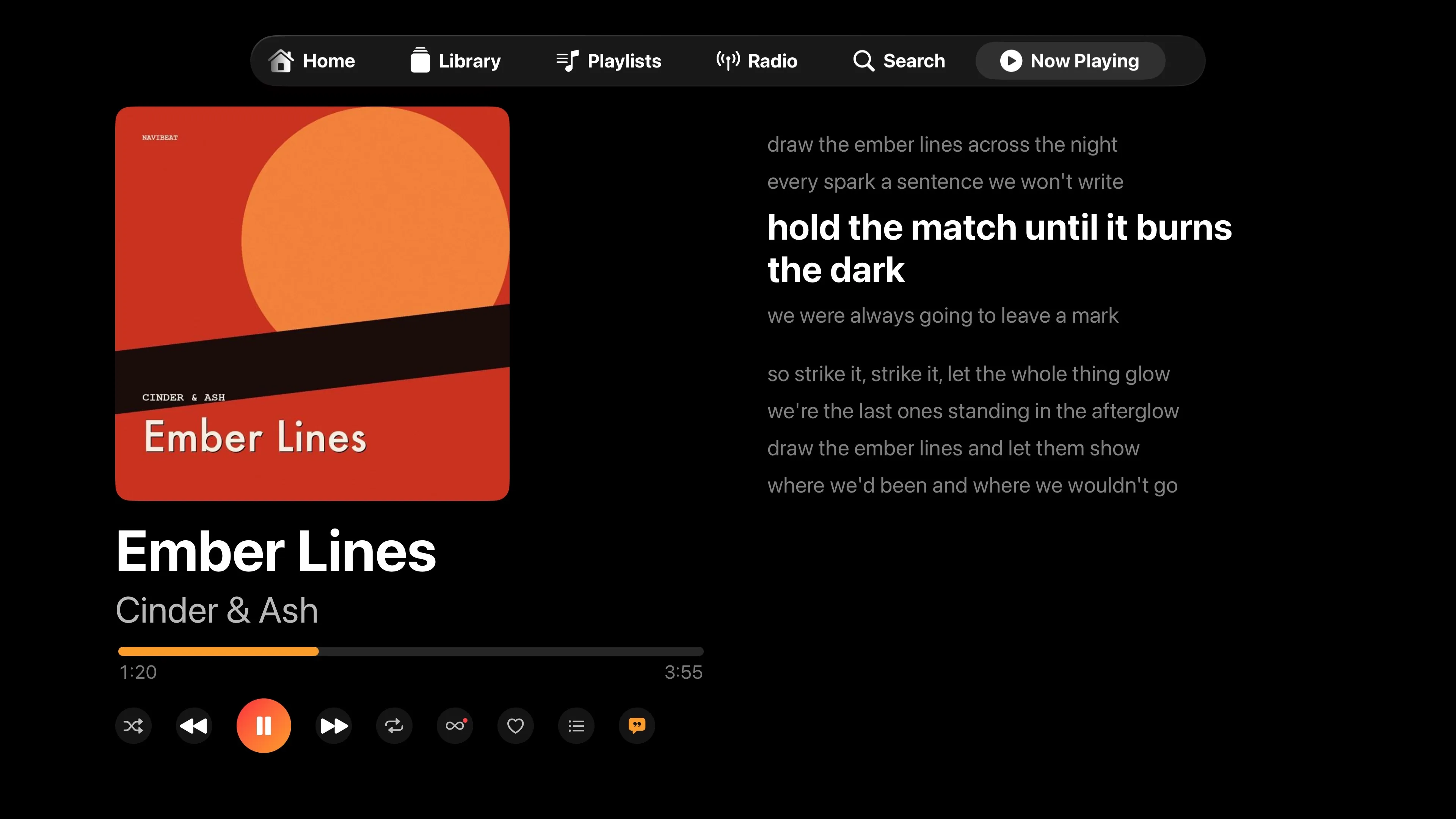Go to the Radio tab
1456x819 pixels.
756,61
